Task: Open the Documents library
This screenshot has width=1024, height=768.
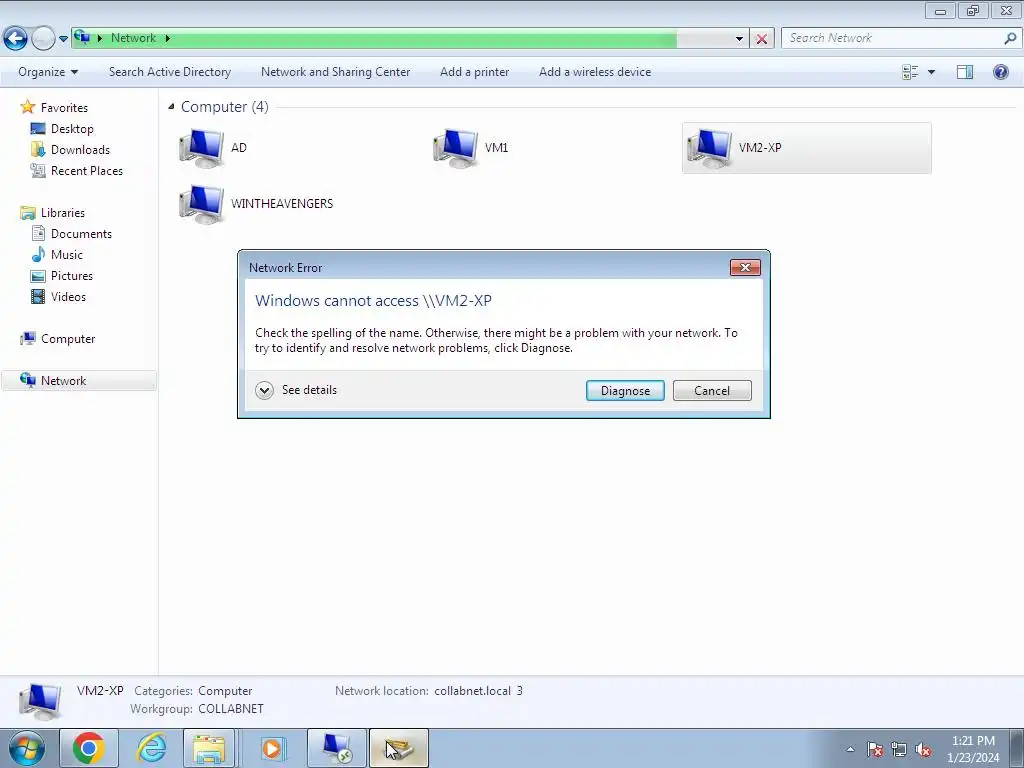Action: coord(81,234)
